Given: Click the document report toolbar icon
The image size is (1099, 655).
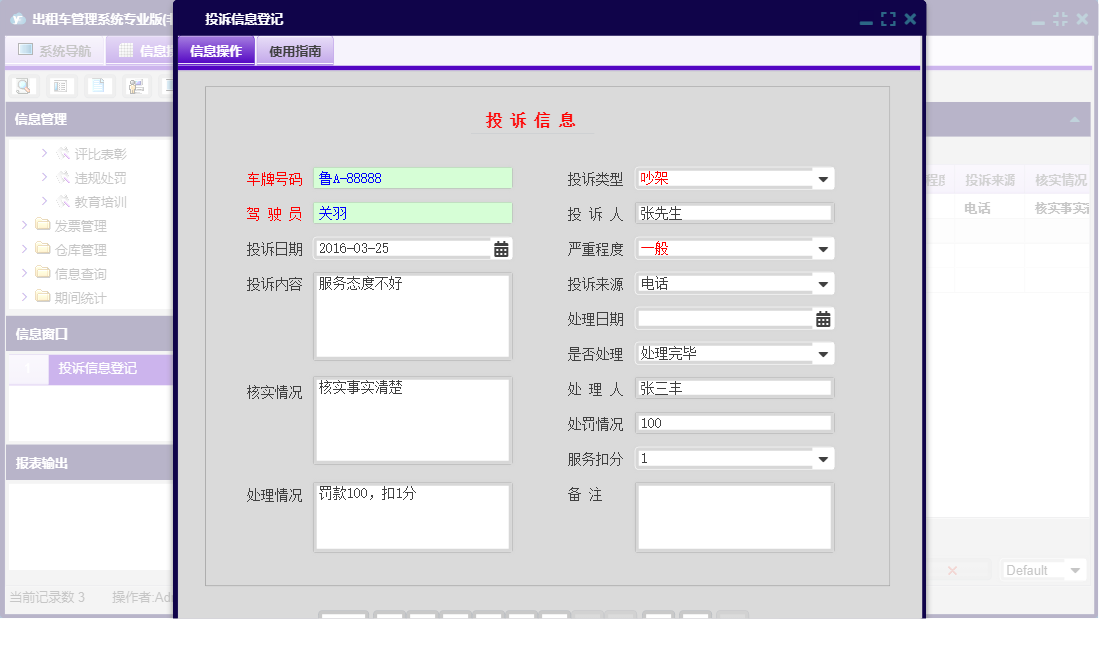Looking at the screenshot, I should pos(98,85).
